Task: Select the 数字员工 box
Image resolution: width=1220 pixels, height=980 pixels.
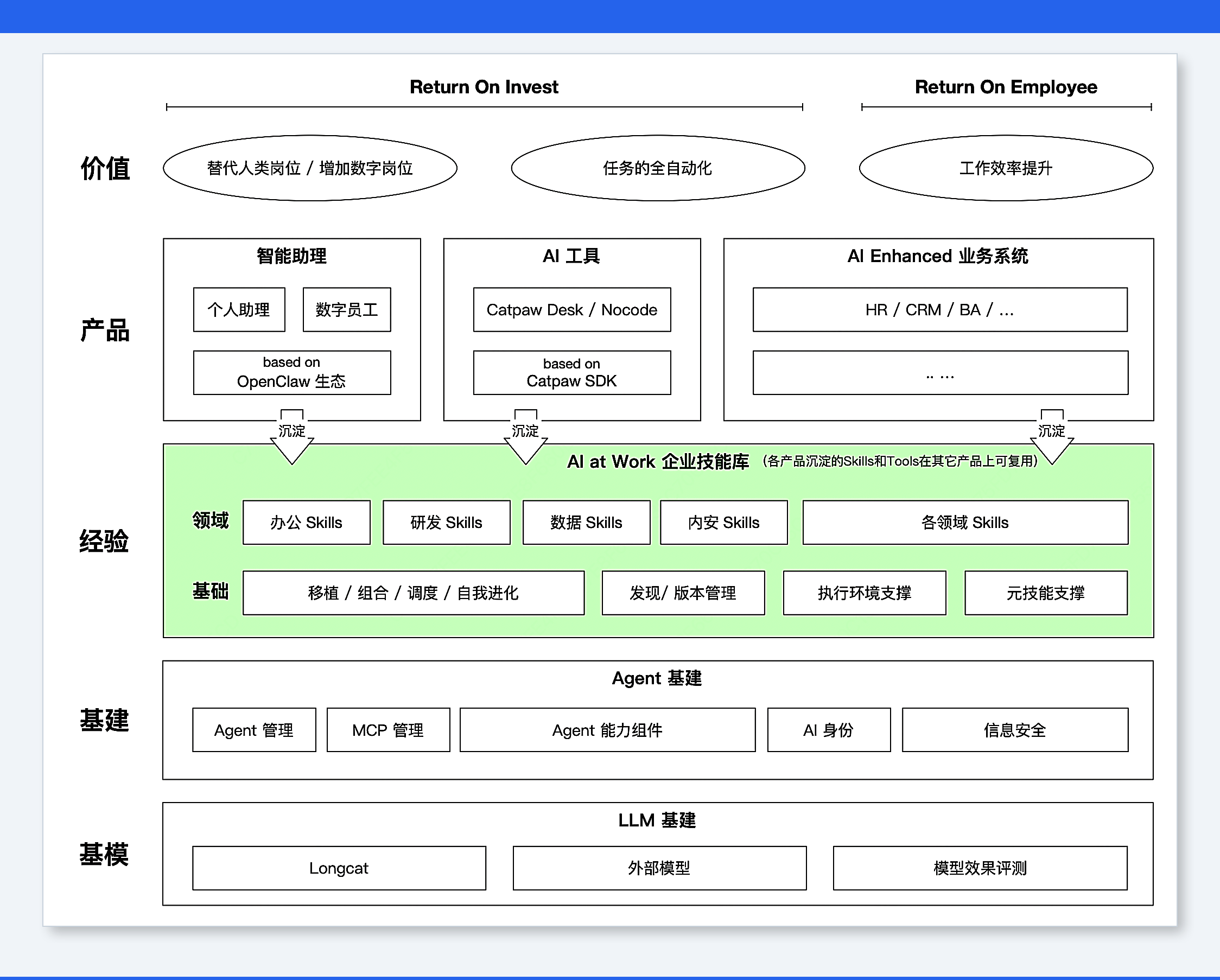Action: (x=346, y=309)
